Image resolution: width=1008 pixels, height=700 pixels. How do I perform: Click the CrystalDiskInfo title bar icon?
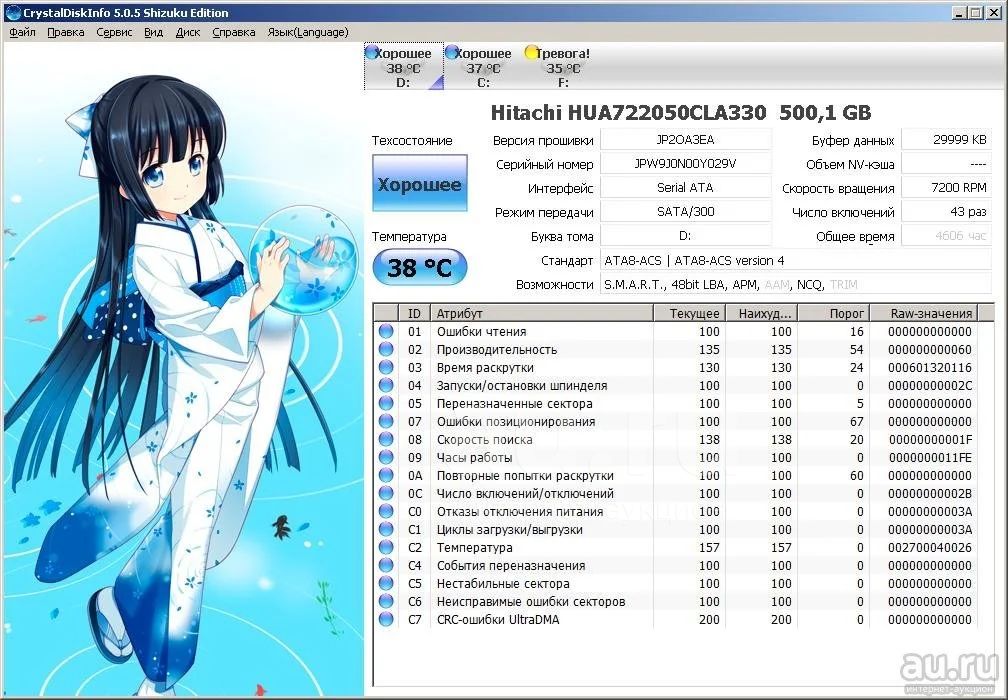pos(12,12)
